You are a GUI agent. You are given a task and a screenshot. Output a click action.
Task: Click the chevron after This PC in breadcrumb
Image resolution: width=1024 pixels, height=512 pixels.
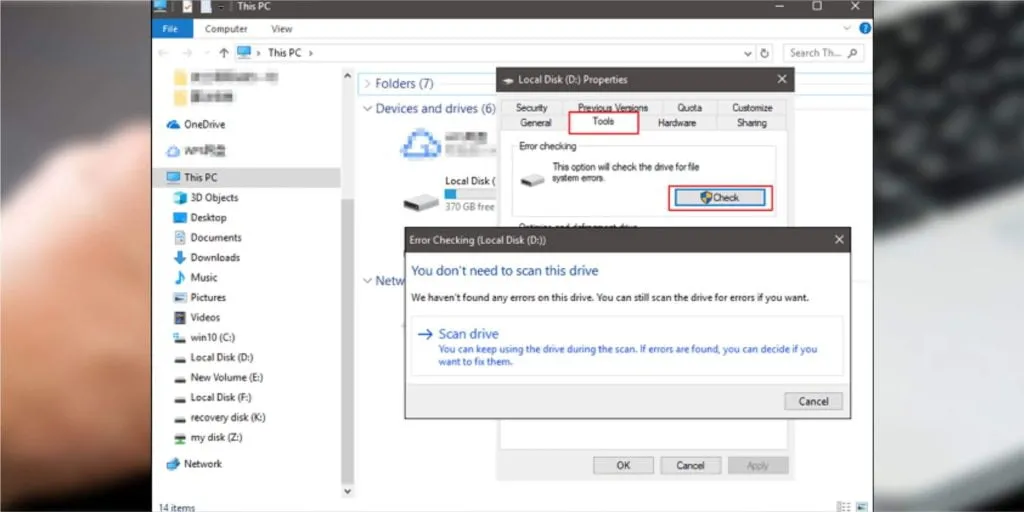point(311,53)
